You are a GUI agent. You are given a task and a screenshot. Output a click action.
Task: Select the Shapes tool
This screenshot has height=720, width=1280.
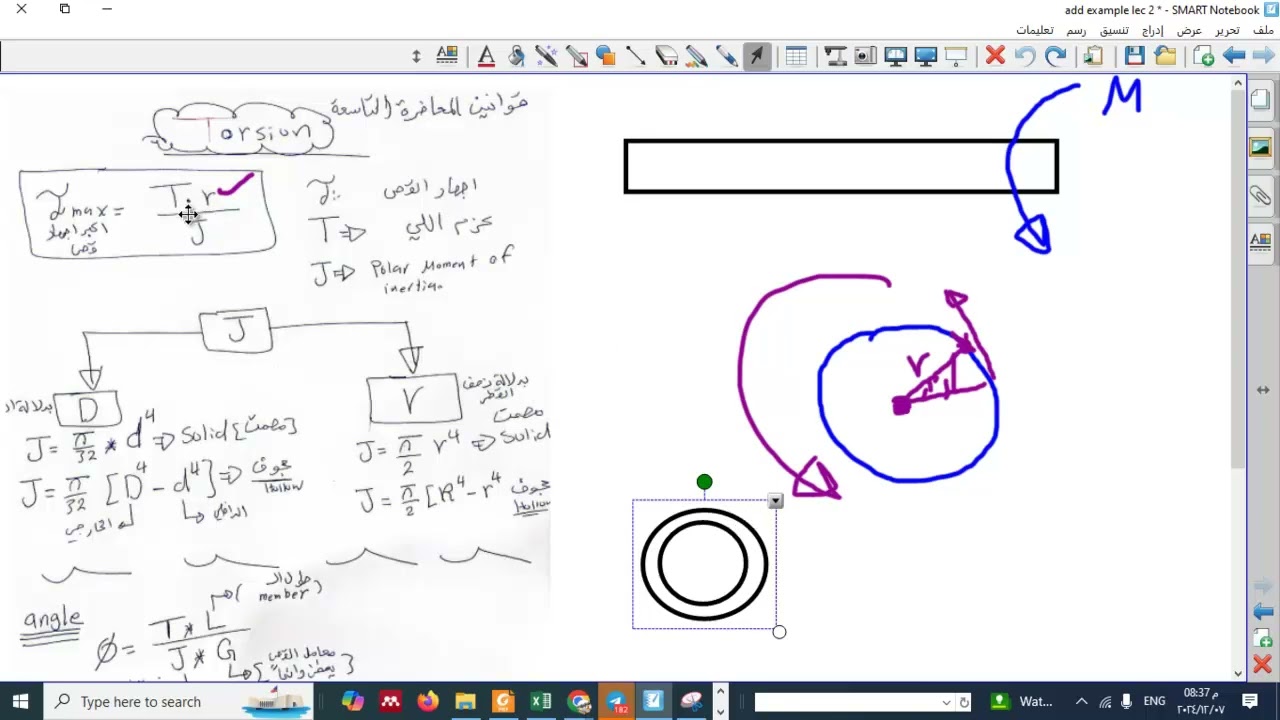(606, 57)
